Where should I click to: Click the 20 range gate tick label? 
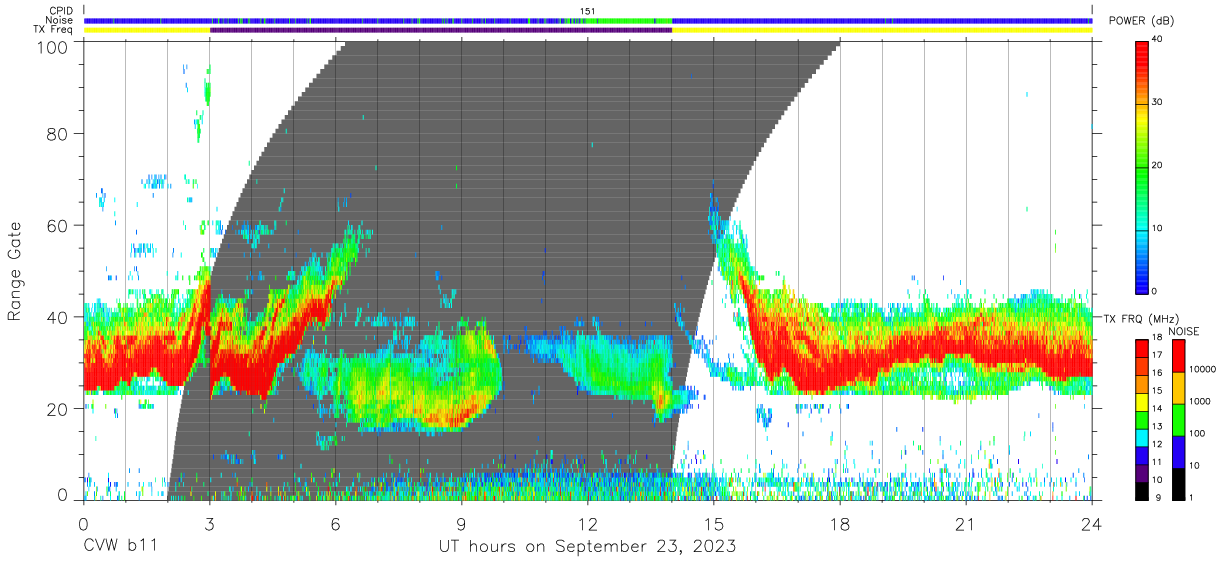pyautogui.click(x=60, y=408)
